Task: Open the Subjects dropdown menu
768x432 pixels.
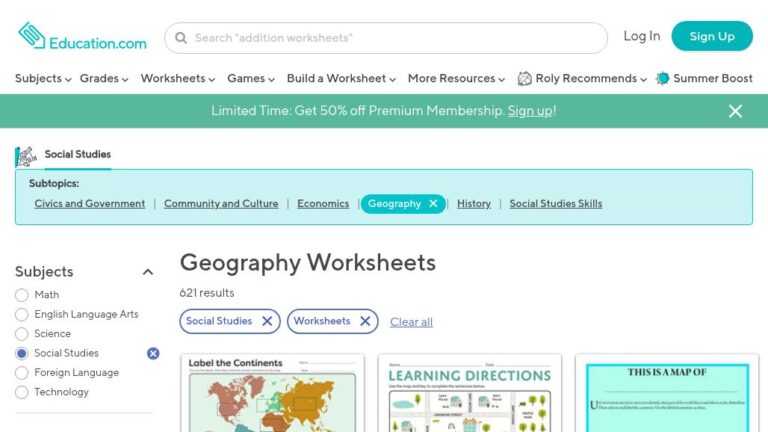Action: click(x=43, y=78)
